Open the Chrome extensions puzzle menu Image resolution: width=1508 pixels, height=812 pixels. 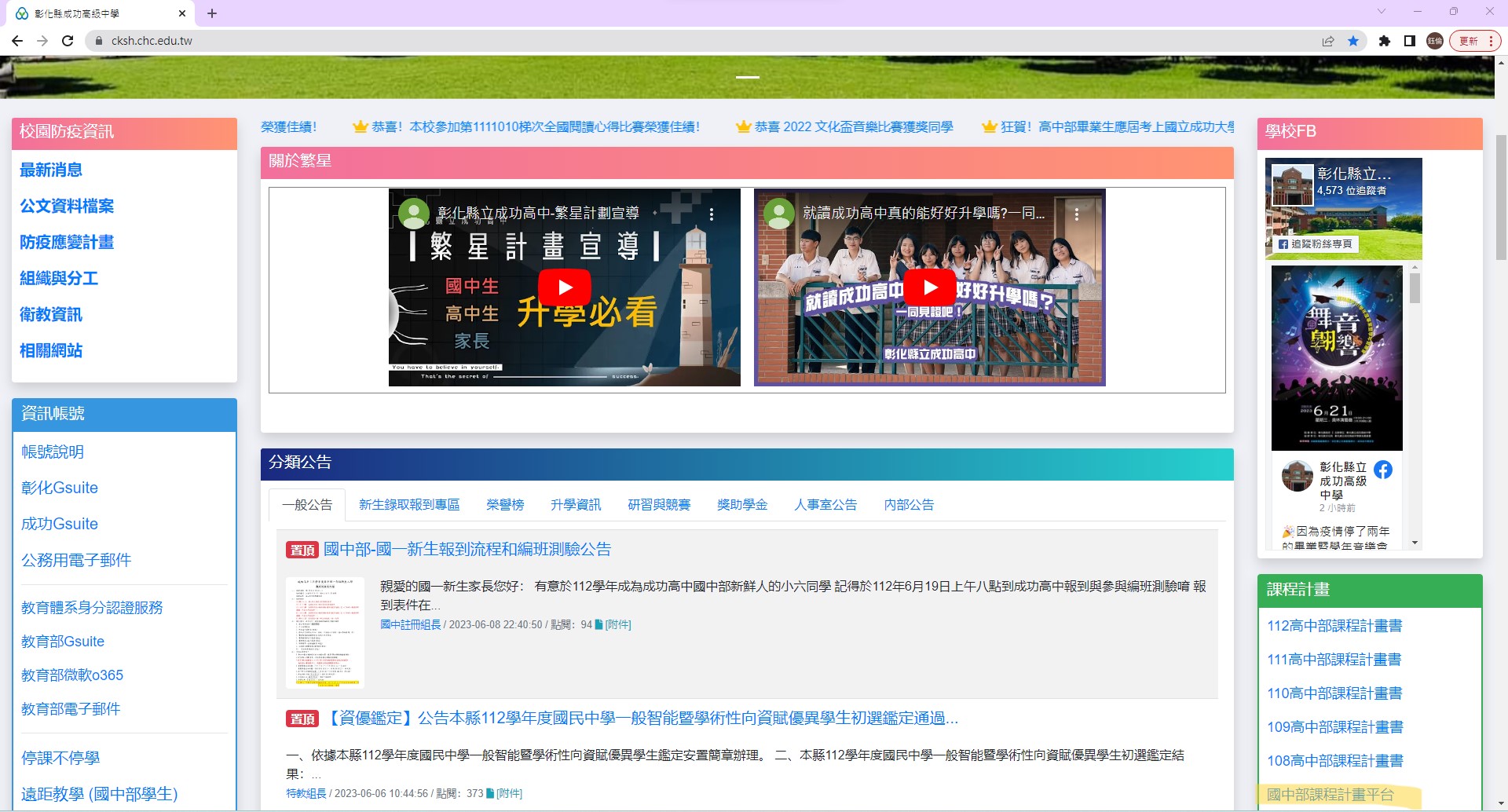tap(1385, 41)
